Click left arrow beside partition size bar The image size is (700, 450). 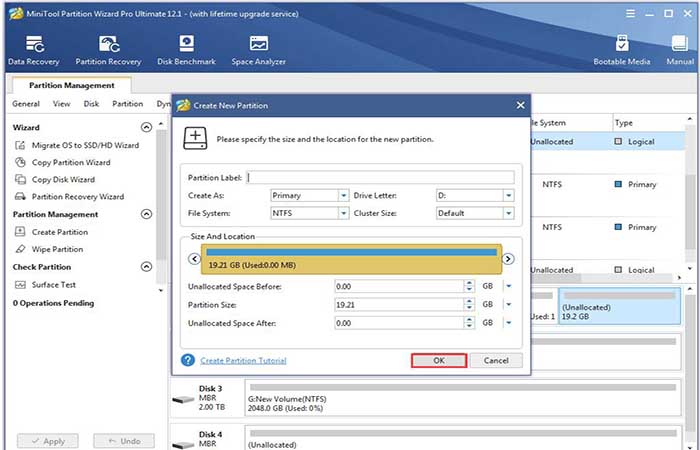(194, 259)
